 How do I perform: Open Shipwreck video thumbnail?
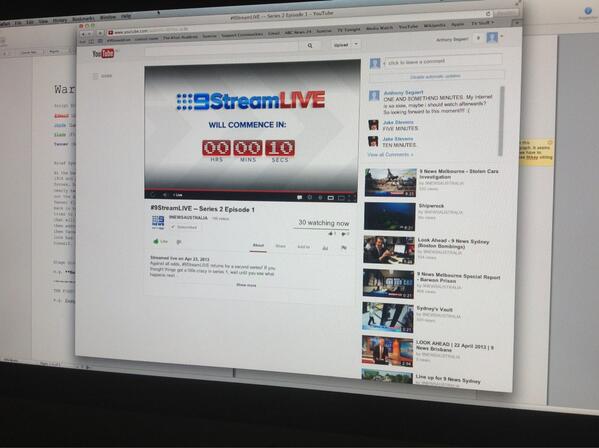tap(390, 217)
